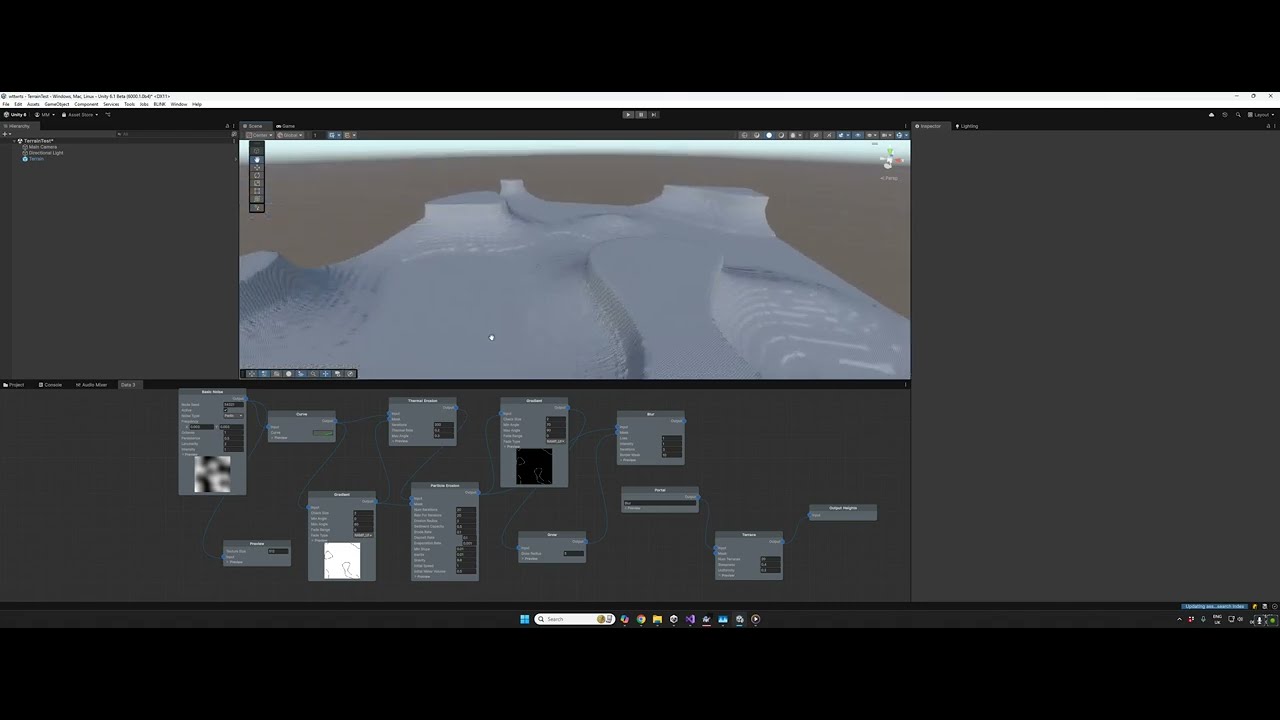Click the Hierarchy add (+) button
The width and height of the screenshot is (1280, 720).
click(6, 133)
